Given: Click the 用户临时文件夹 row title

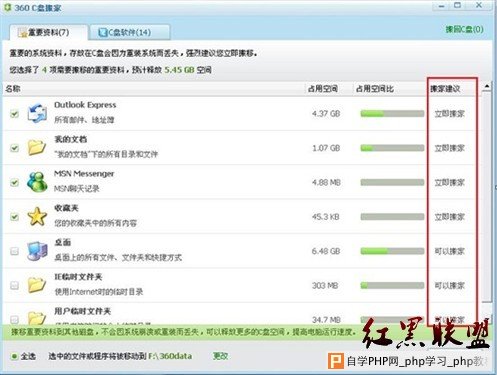Looking at the screenshot, I should point(82,311).
